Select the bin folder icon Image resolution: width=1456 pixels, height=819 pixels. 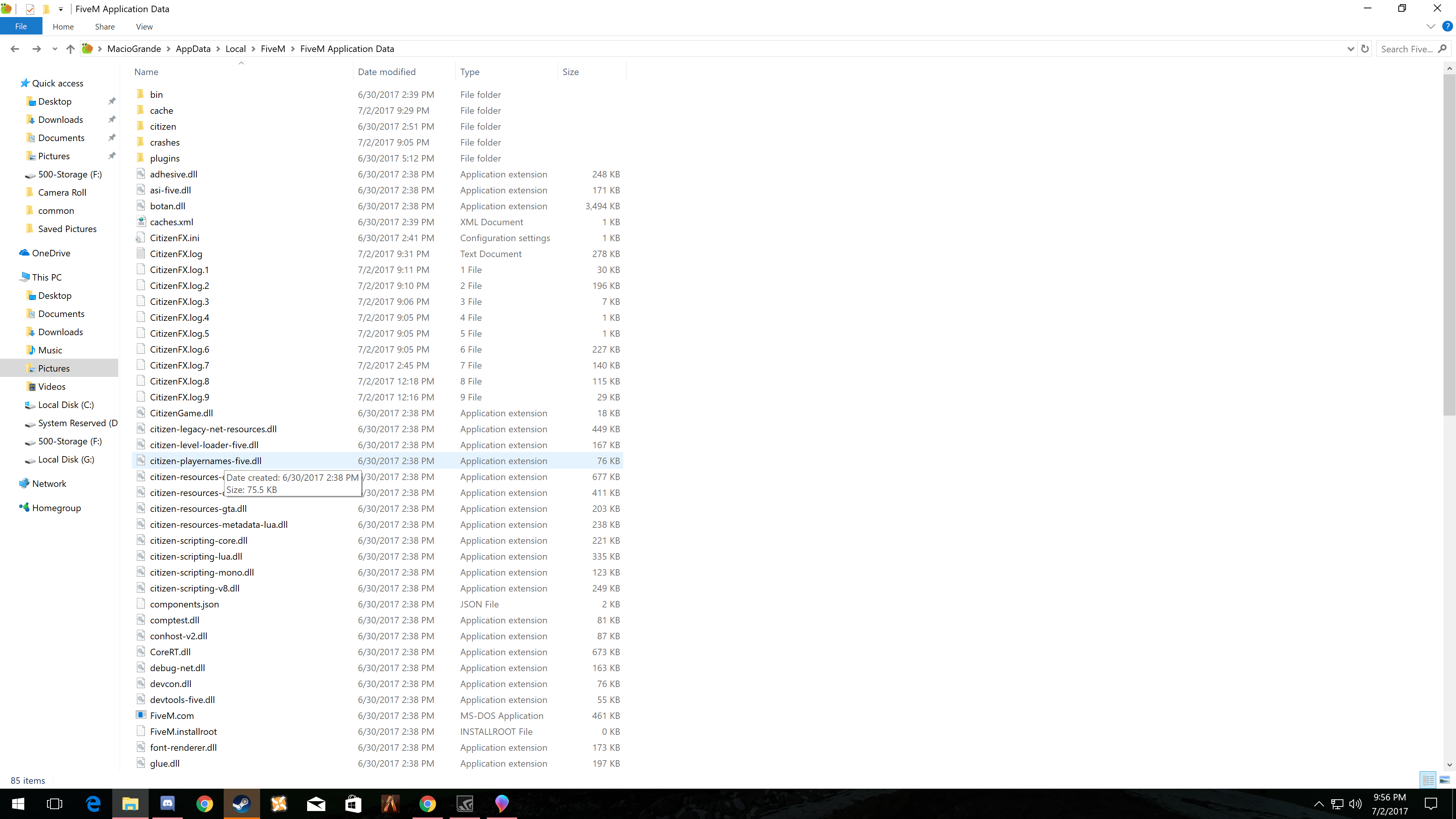coord(141,94)
